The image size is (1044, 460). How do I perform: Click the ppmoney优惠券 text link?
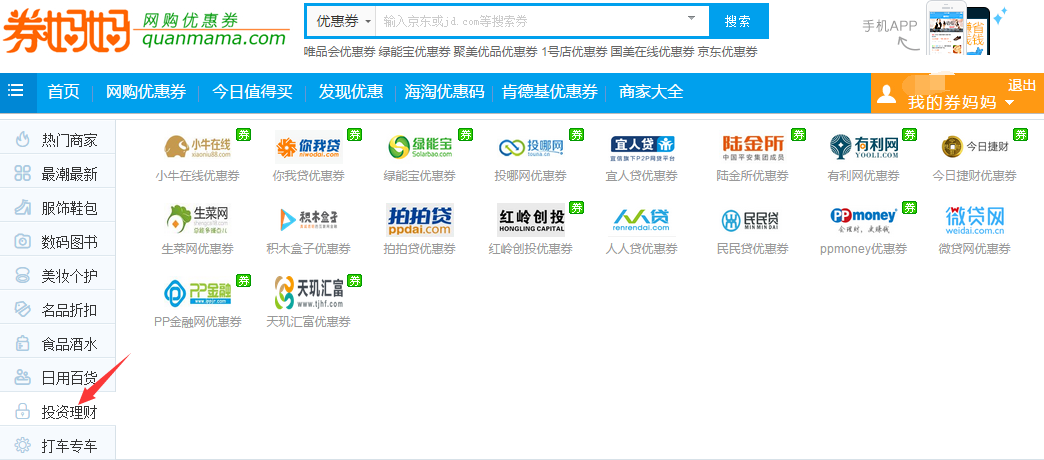click(x=864, y=249)
